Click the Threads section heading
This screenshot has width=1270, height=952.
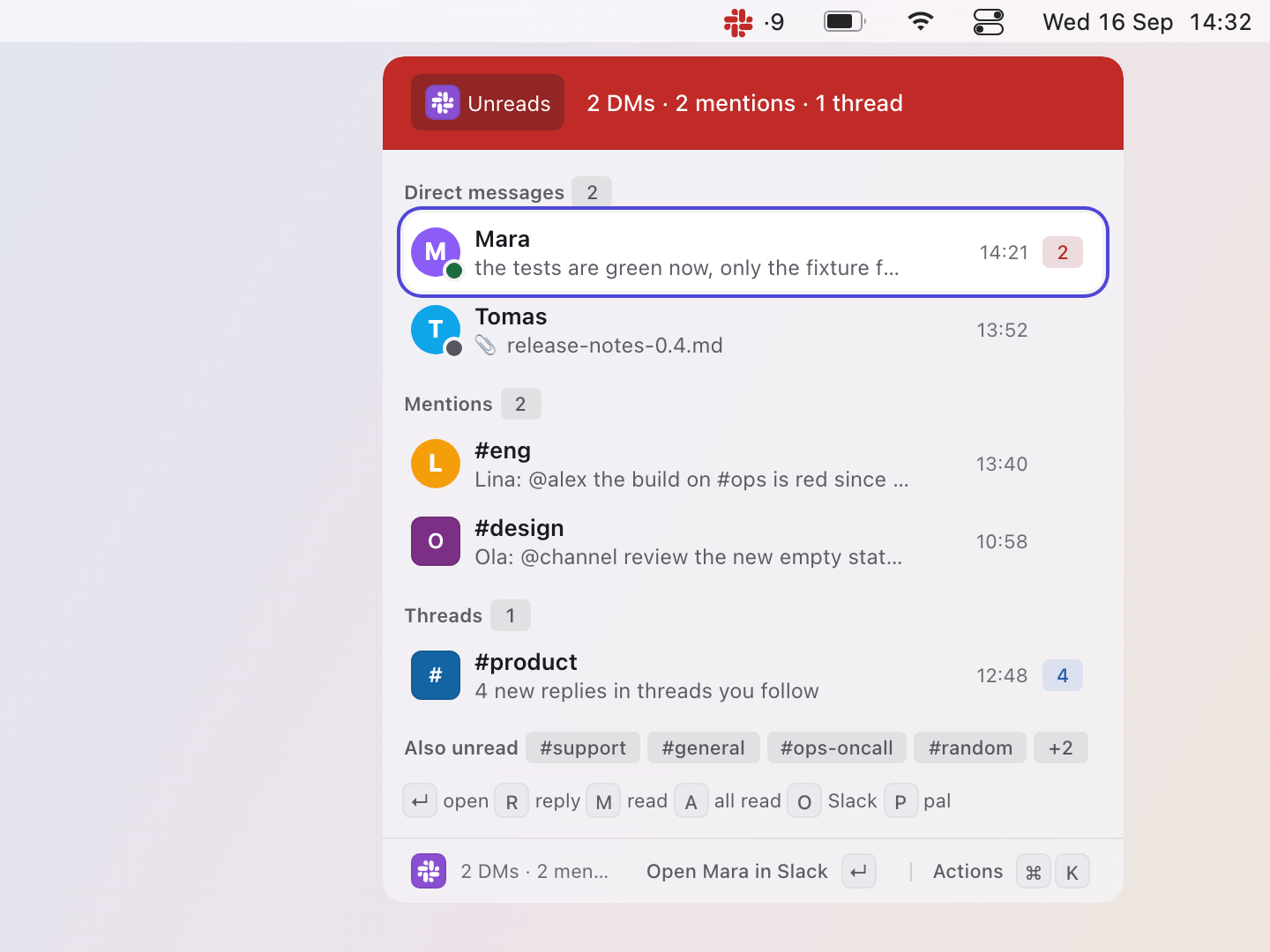click(444, 615)
